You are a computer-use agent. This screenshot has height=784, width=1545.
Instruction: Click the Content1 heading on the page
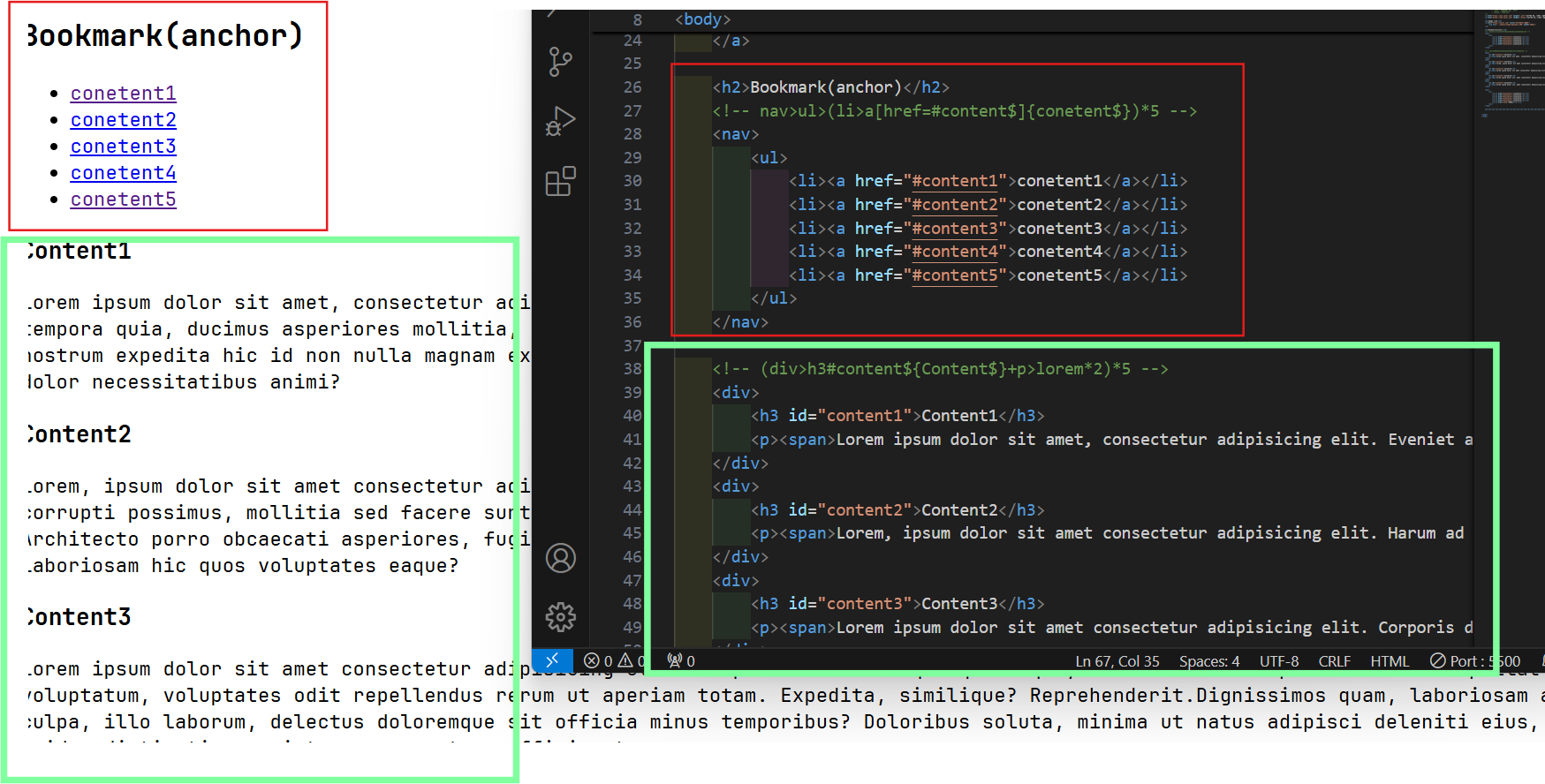pyautogui.click(x=79, y=252)
